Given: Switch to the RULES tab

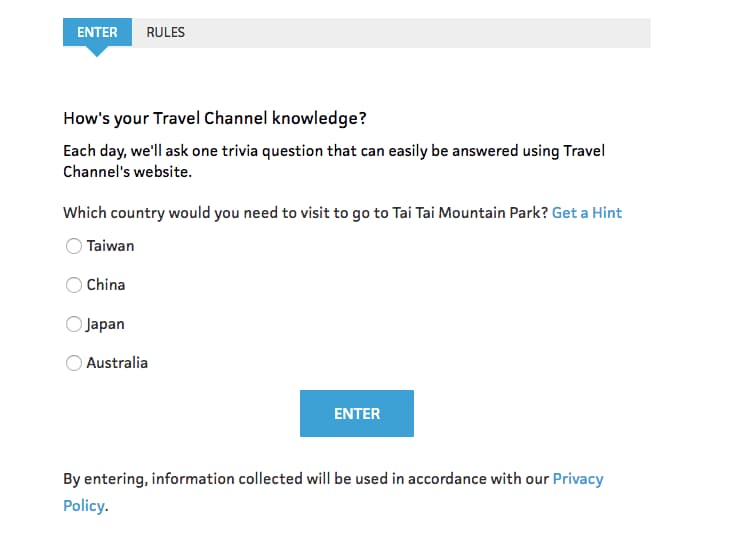Looking at the screenshot, I should click(x=165, y=32).
